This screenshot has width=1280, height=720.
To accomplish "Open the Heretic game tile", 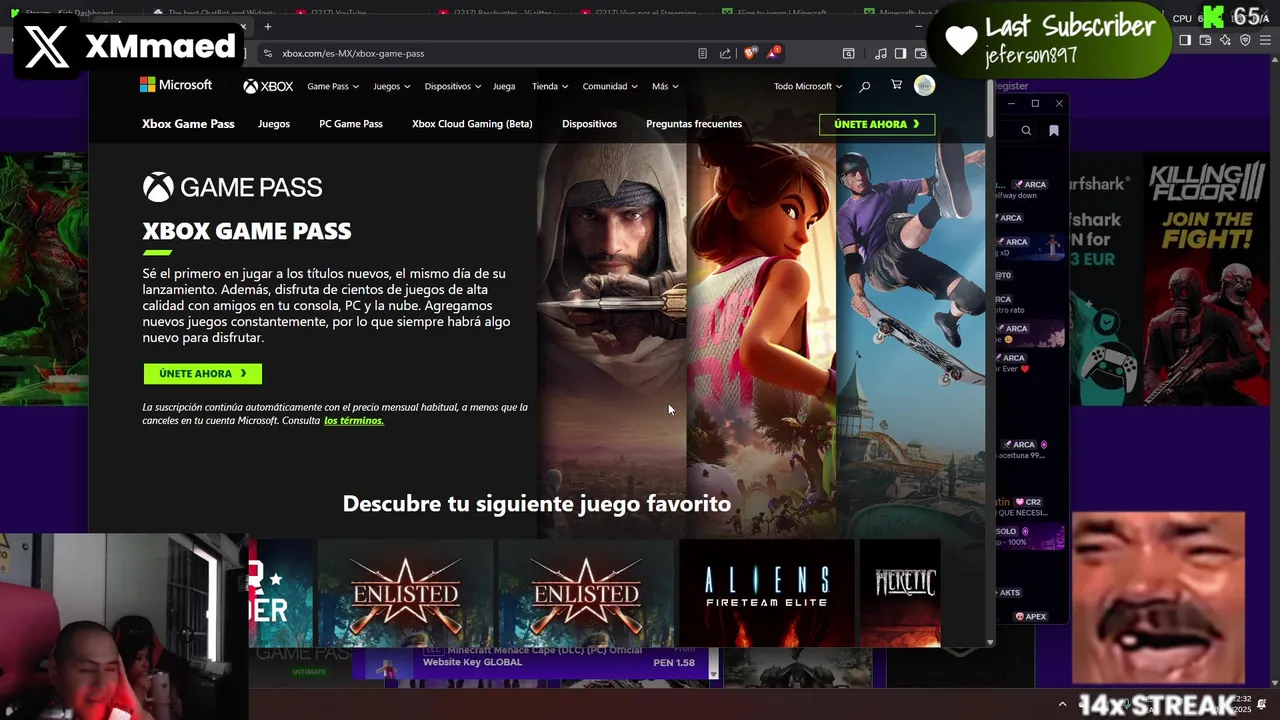I will coord(900,593).
